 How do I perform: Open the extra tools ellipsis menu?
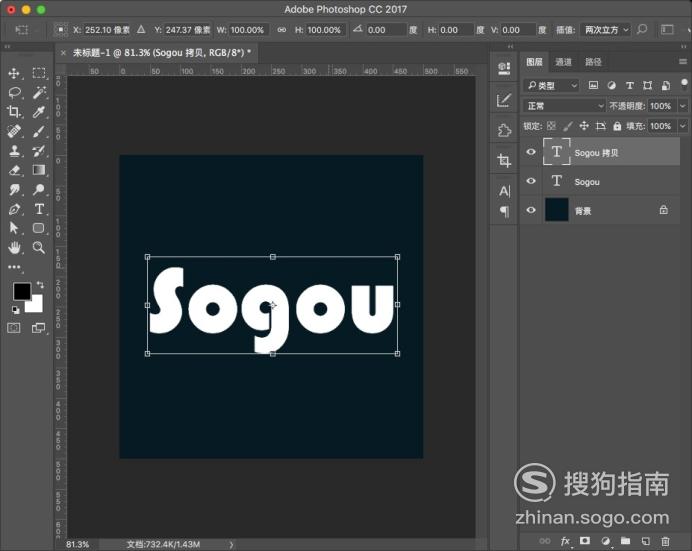click(x=14, y=267)
